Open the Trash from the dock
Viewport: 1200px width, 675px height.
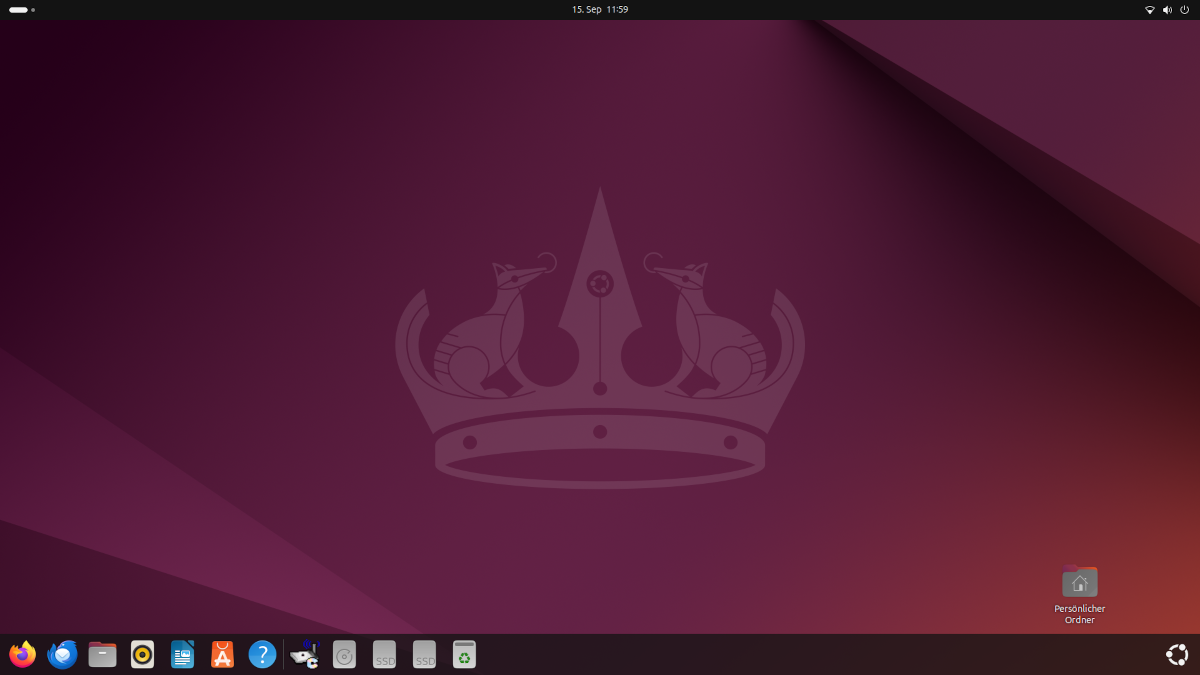click(x=464, y=655)
